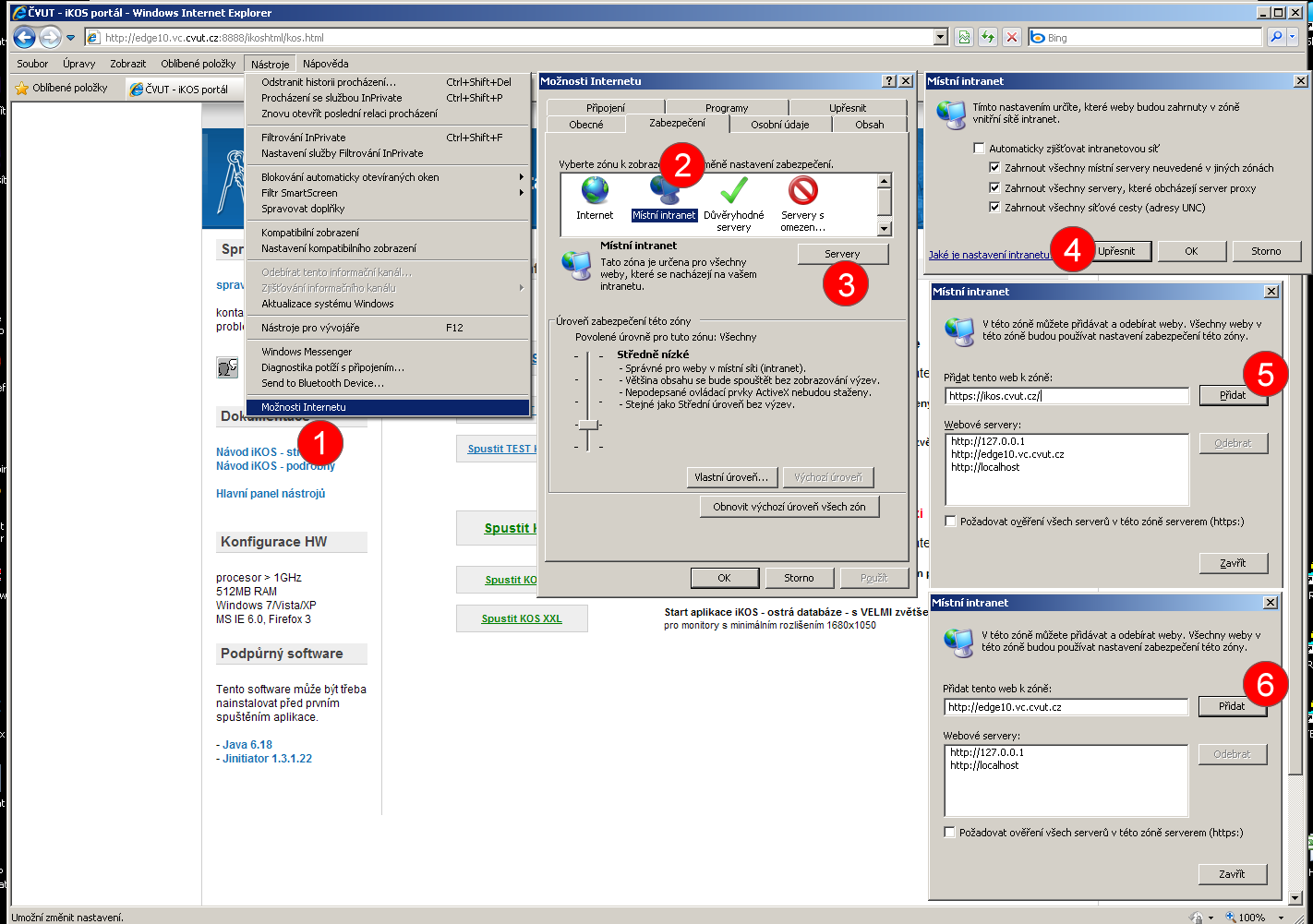Select http://edge10.vc.cvut.cz in Webové servery list
This screenshot has width=1313, height=924.
point(1007,454)
